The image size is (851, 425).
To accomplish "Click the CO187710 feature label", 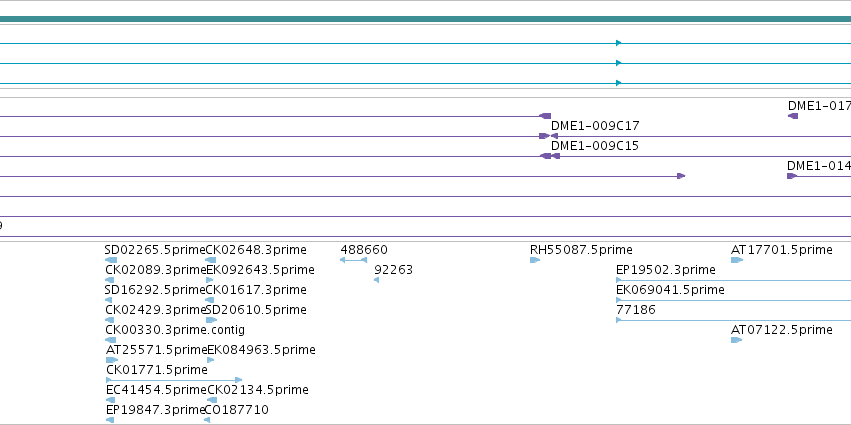I will (x=237, y=410).
